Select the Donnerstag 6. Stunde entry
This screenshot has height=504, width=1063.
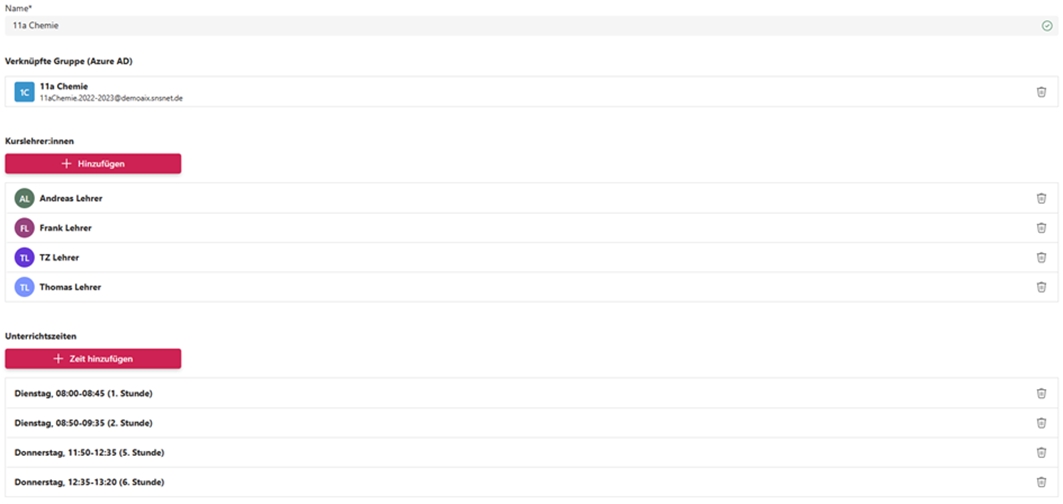tap(89, 482)
